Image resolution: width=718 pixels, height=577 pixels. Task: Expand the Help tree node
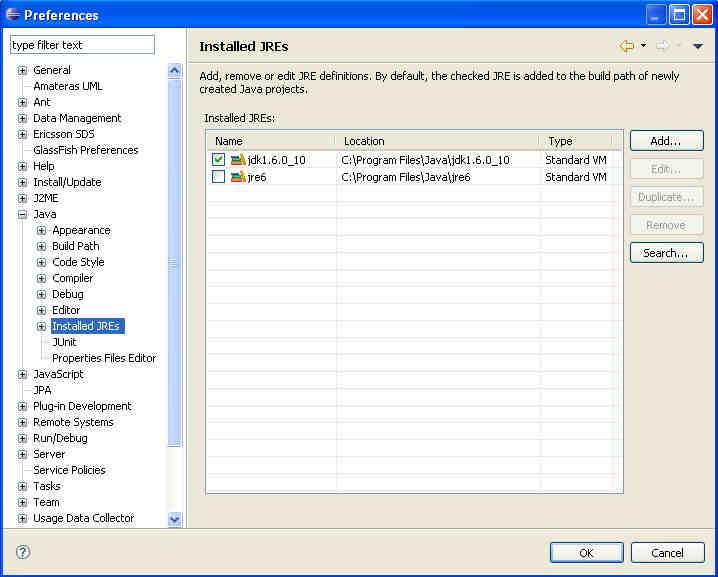22,167
